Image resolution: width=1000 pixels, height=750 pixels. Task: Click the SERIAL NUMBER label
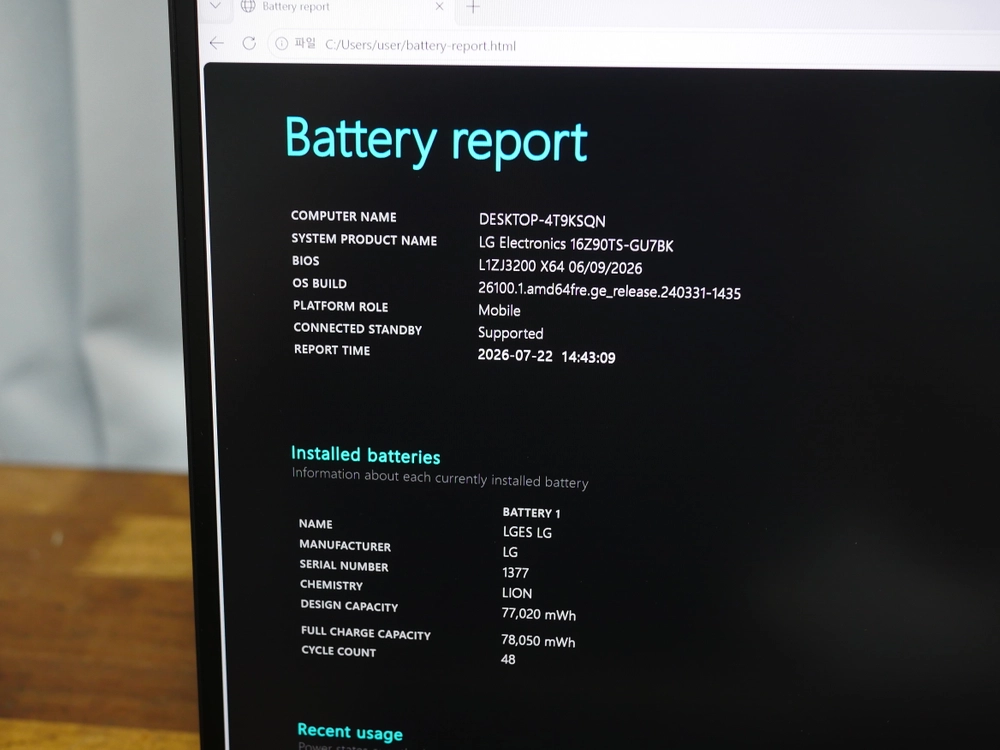tap(344, 565)
